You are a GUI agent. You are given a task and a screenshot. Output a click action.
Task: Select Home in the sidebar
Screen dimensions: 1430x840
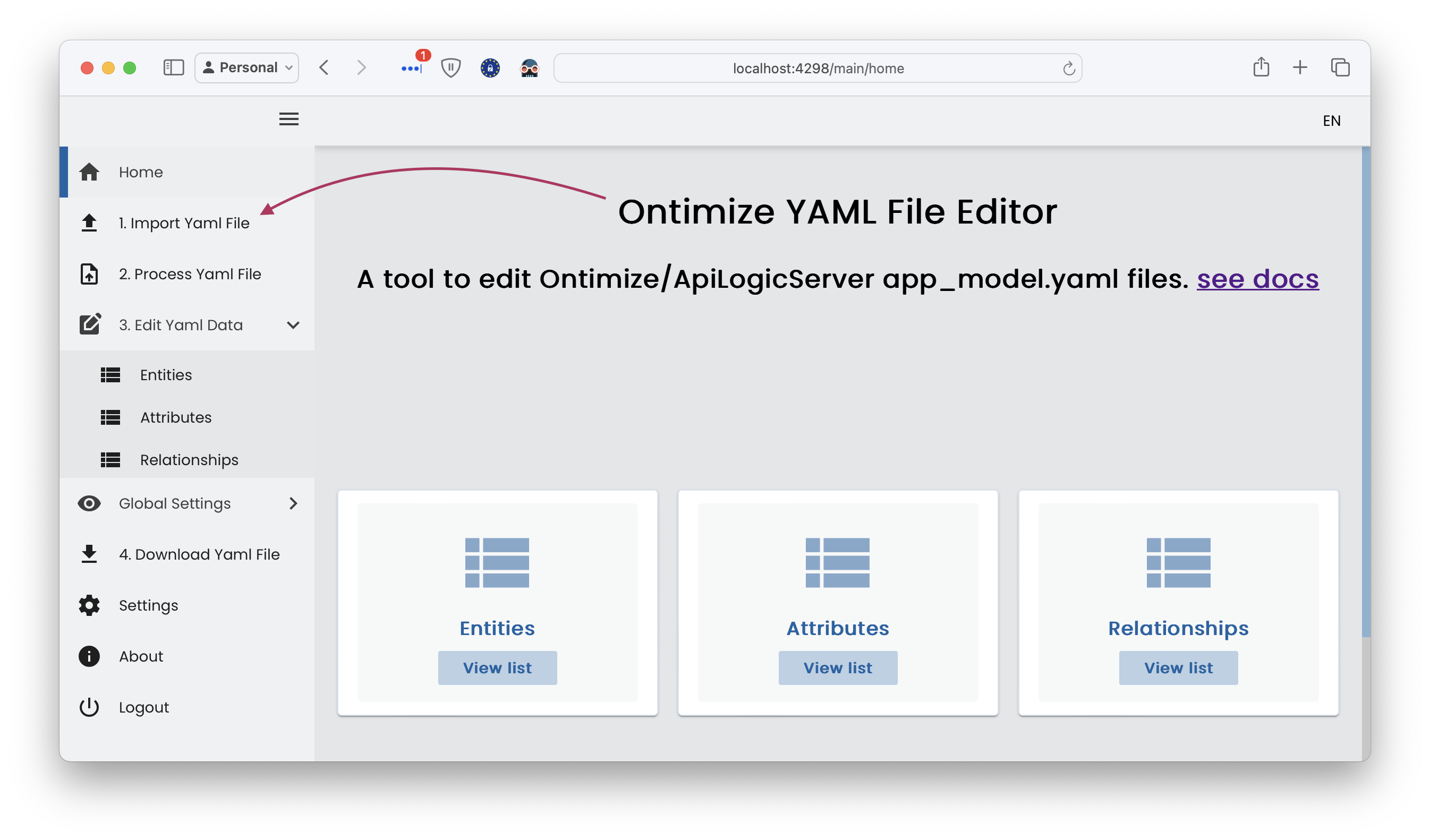tap(188, 172)
